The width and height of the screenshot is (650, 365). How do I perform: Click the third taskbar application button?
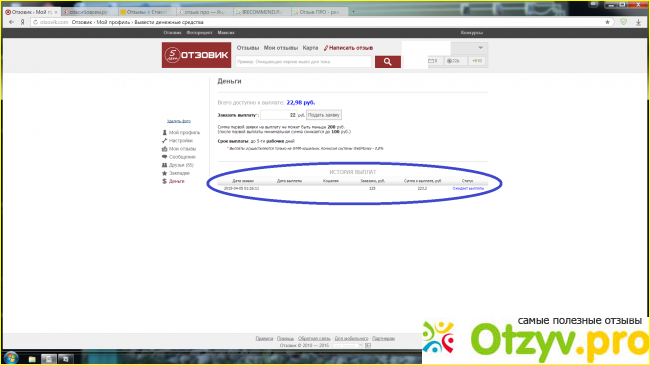tap(65, 359)
